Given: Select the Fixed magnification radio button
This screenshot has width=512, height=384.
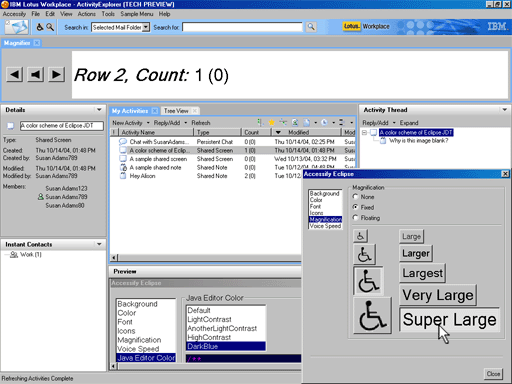Looking at the screenshot, I should (x=355, y=207).
